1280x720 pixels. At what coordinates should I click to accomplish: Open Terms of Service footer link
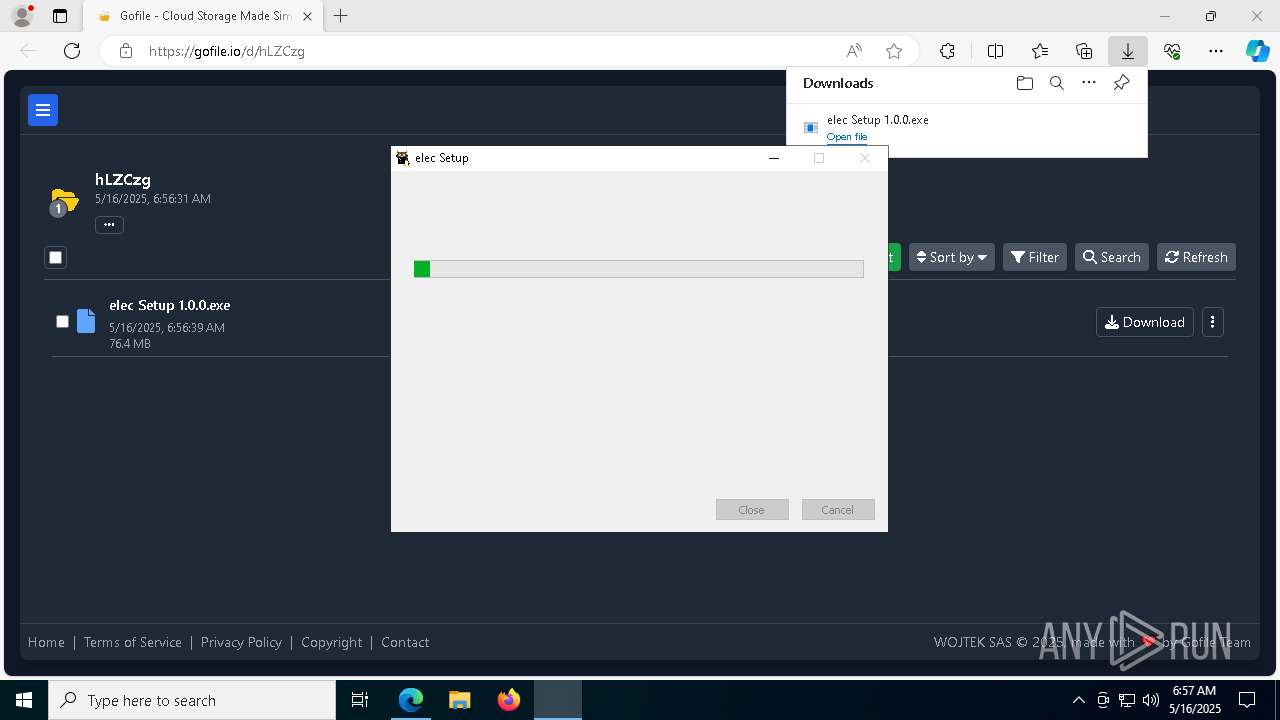pyautogui.click(x=133, y=642)
